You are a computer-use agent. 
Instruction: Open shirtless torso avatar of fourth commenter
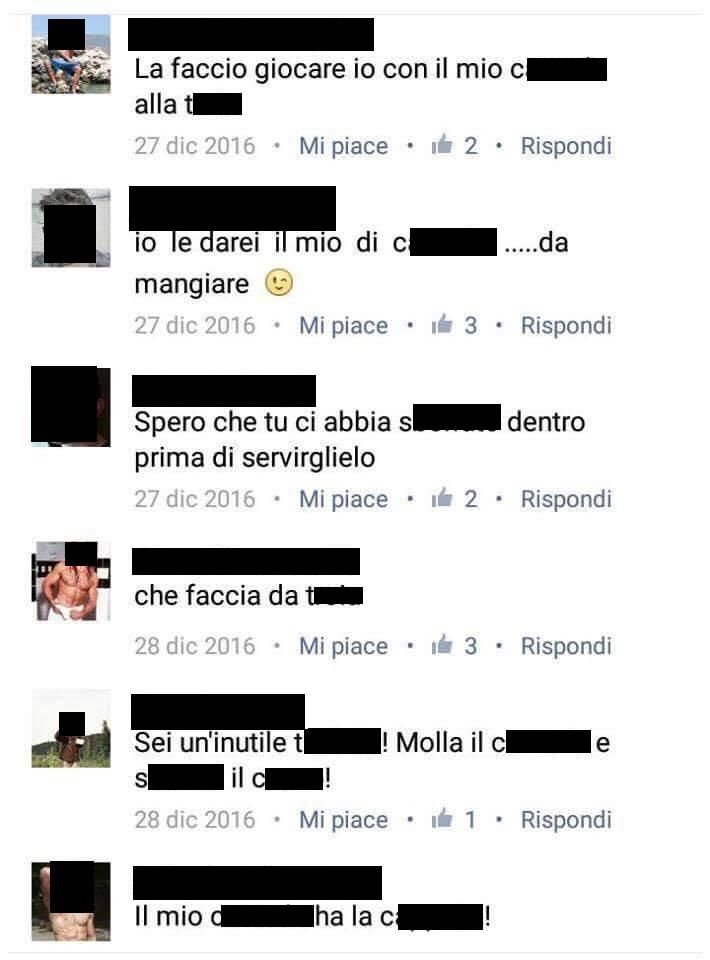[x=71, y=581]
